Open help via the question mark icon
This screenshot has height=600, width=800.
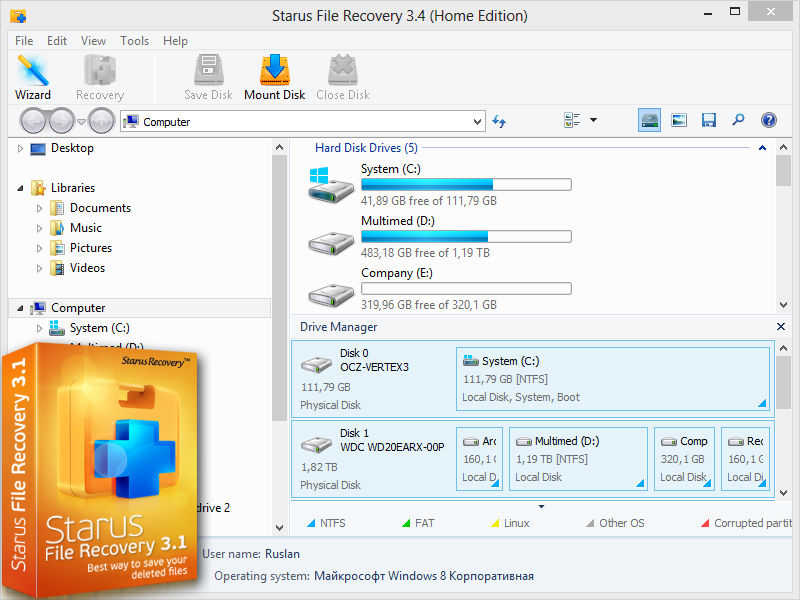tap(768, 120)
